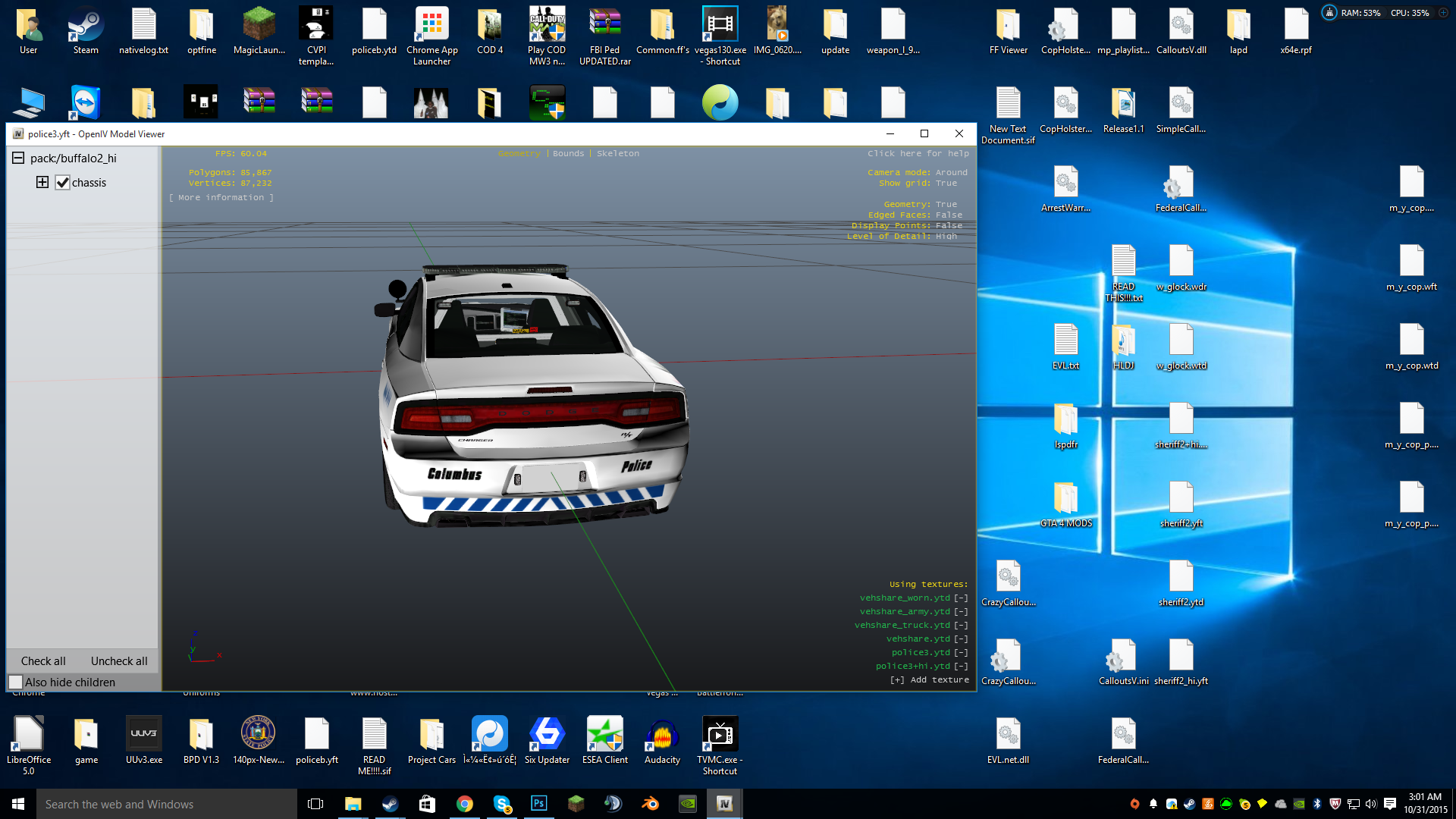Switch to the Bounds view tab
The height and width of the screenshot is (819, 1456).
568,153
